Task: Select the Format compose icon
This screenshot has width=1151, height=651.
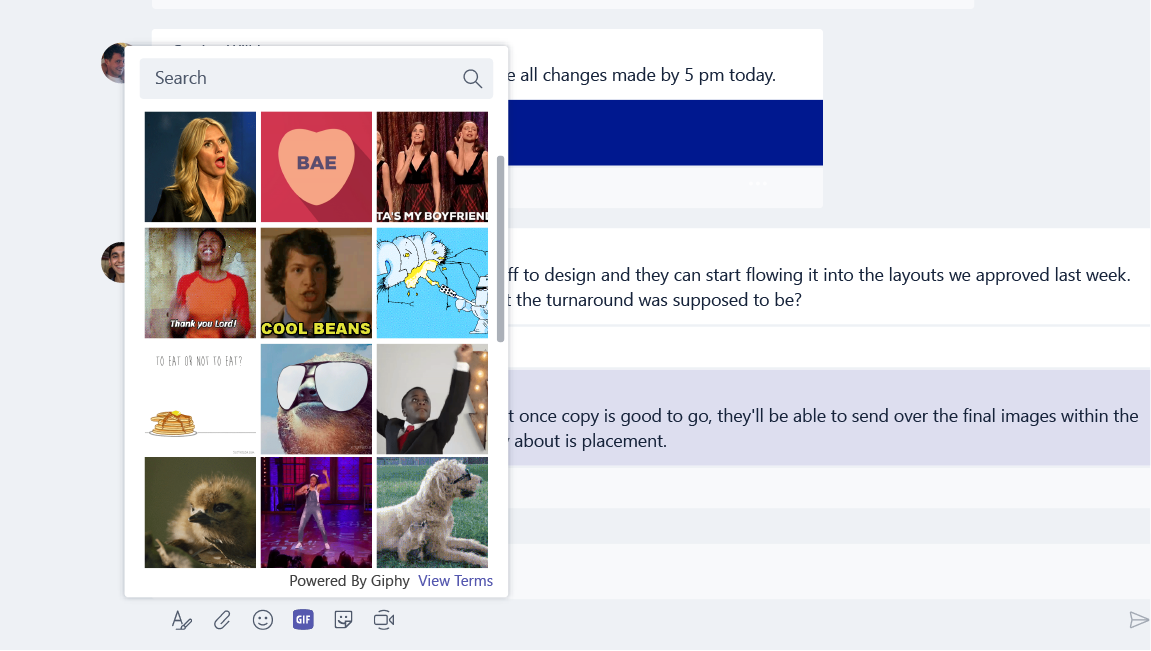Action: pos(182,620)
